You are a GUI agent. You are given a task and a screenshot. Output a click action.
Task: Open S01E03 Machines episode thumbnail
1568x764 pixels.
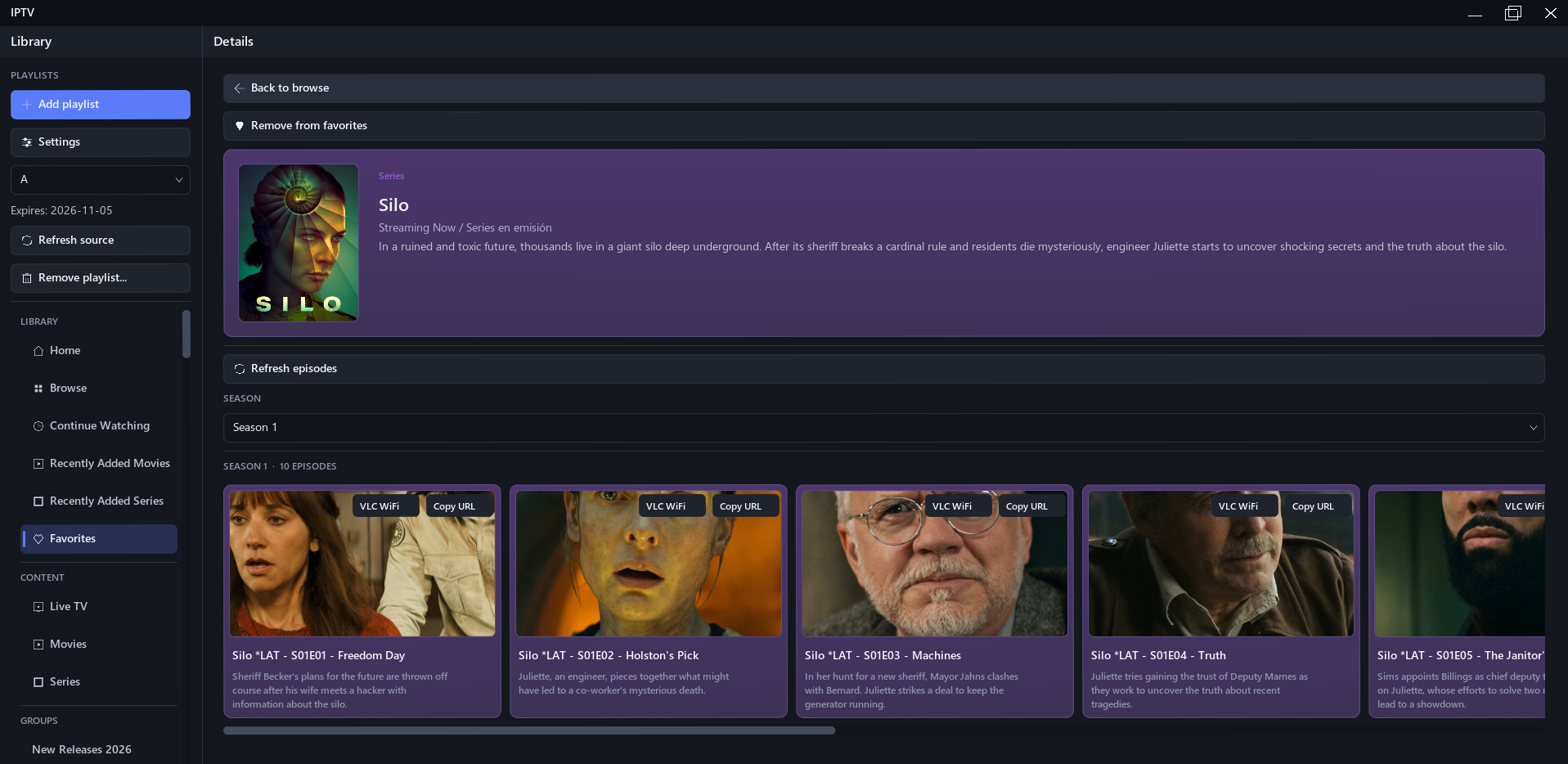pos(935,564)
